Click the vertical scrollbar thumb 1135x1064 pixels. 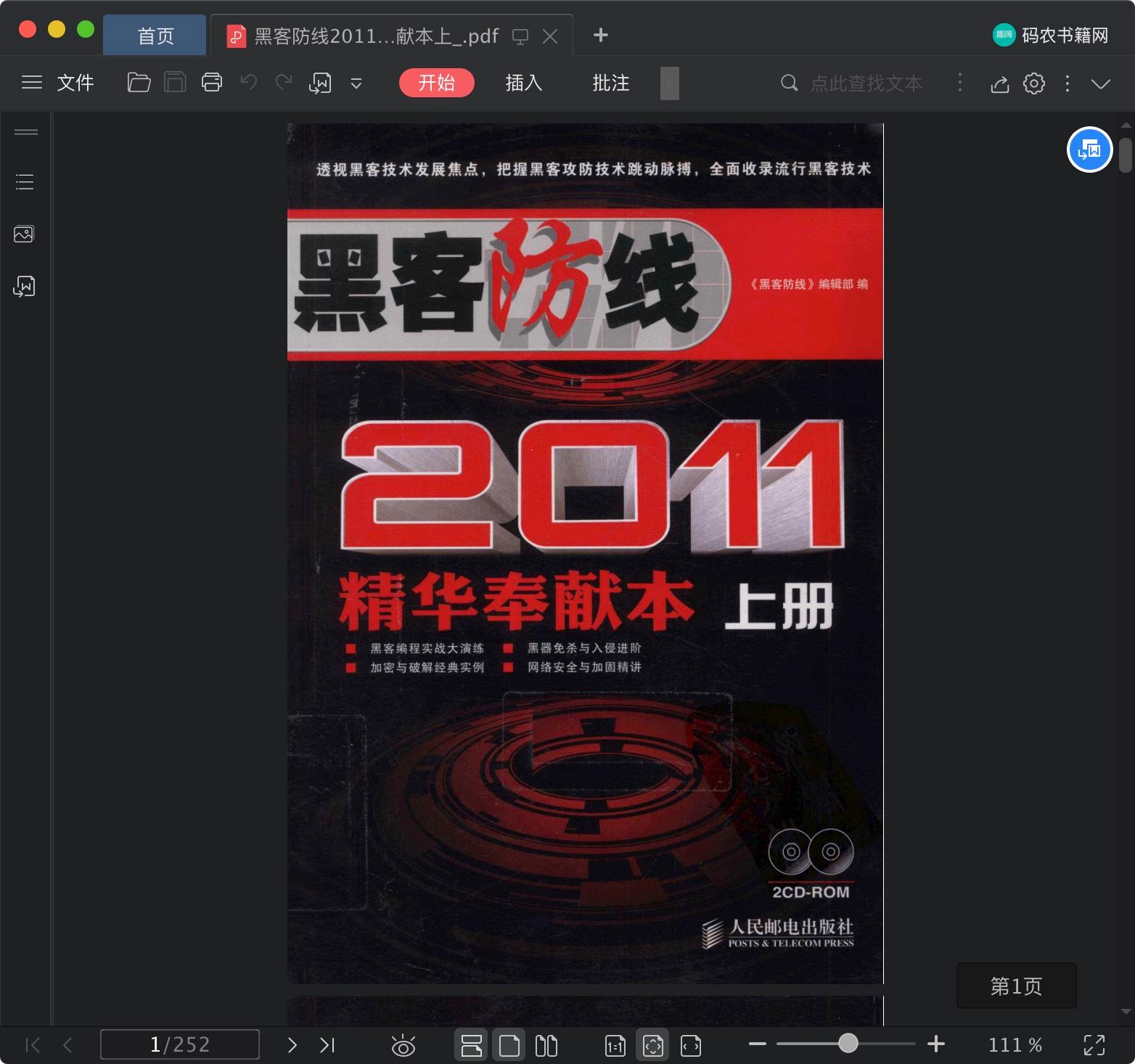coord(1126,155)
